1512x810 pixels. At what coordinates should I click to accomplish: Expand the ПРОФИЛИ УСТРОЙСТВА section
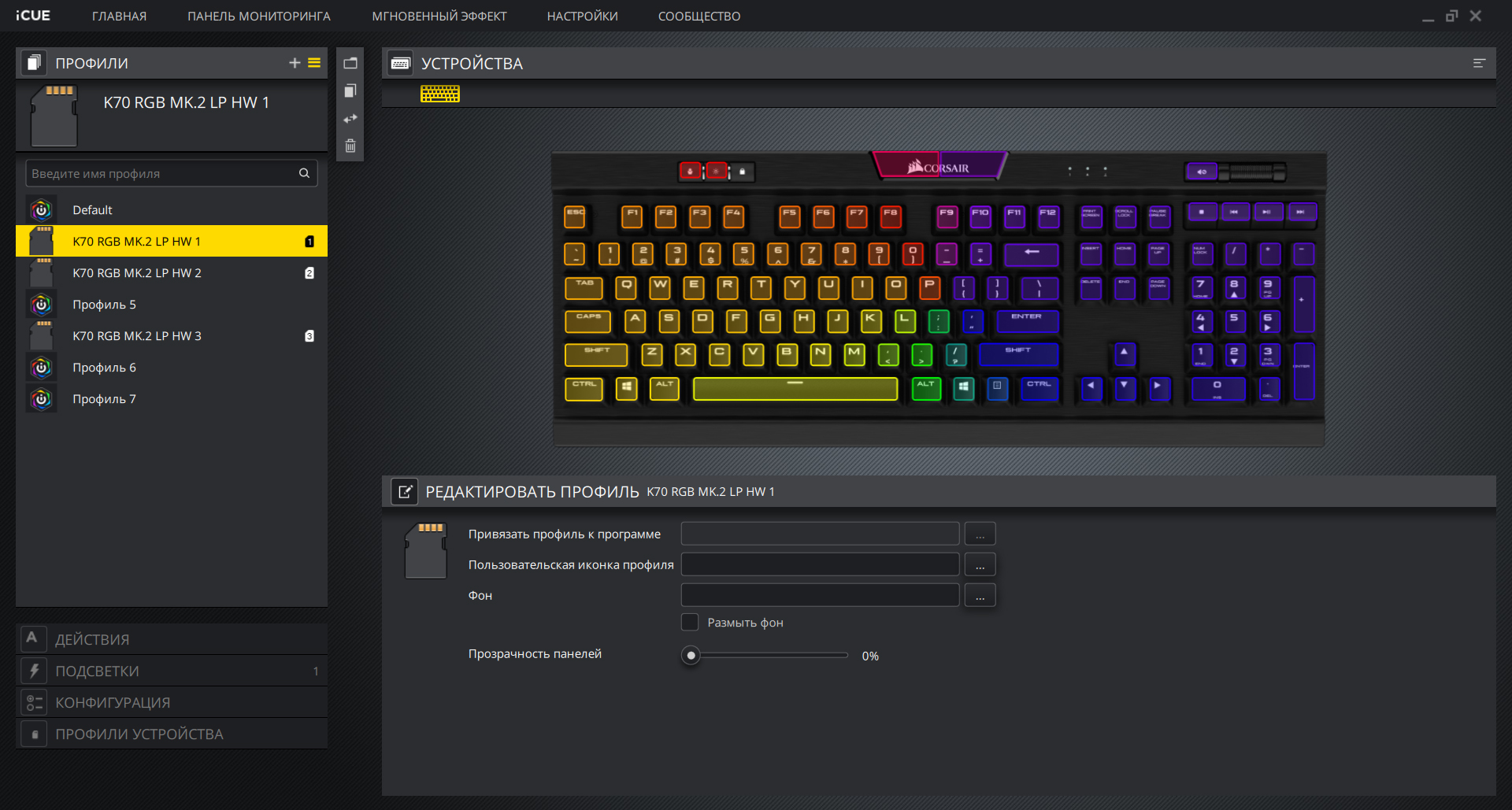tap(139, 734)
